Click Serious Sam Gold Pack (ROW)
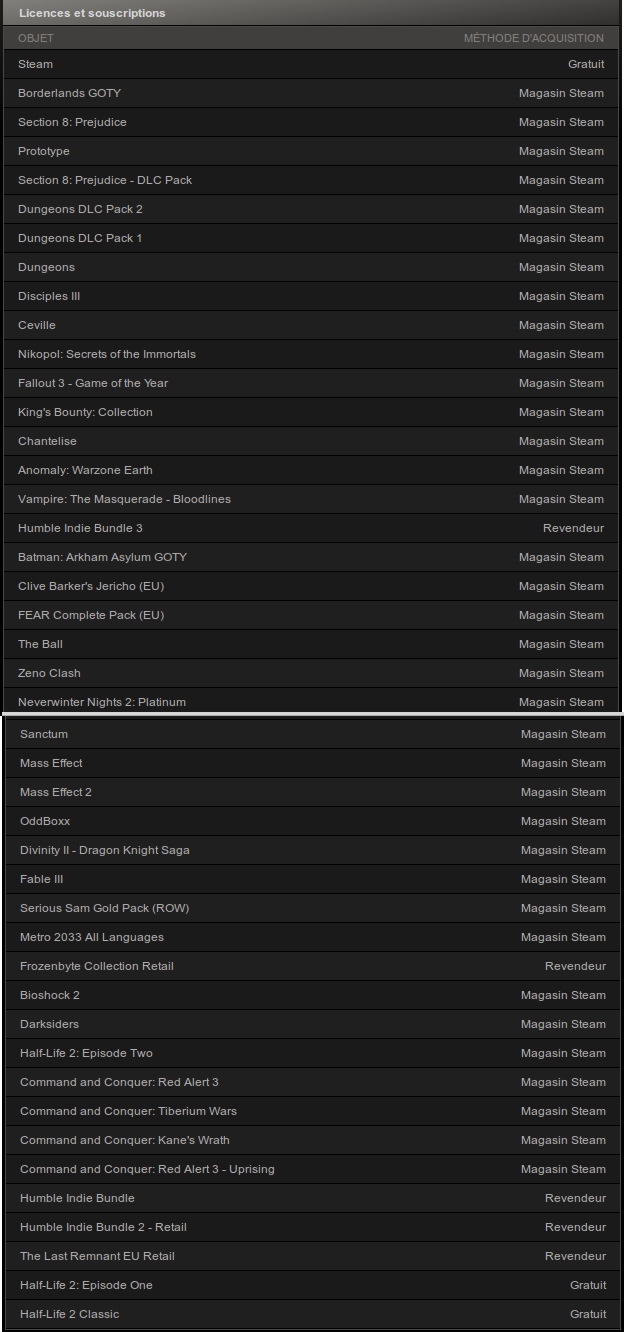 coord(313,908)
